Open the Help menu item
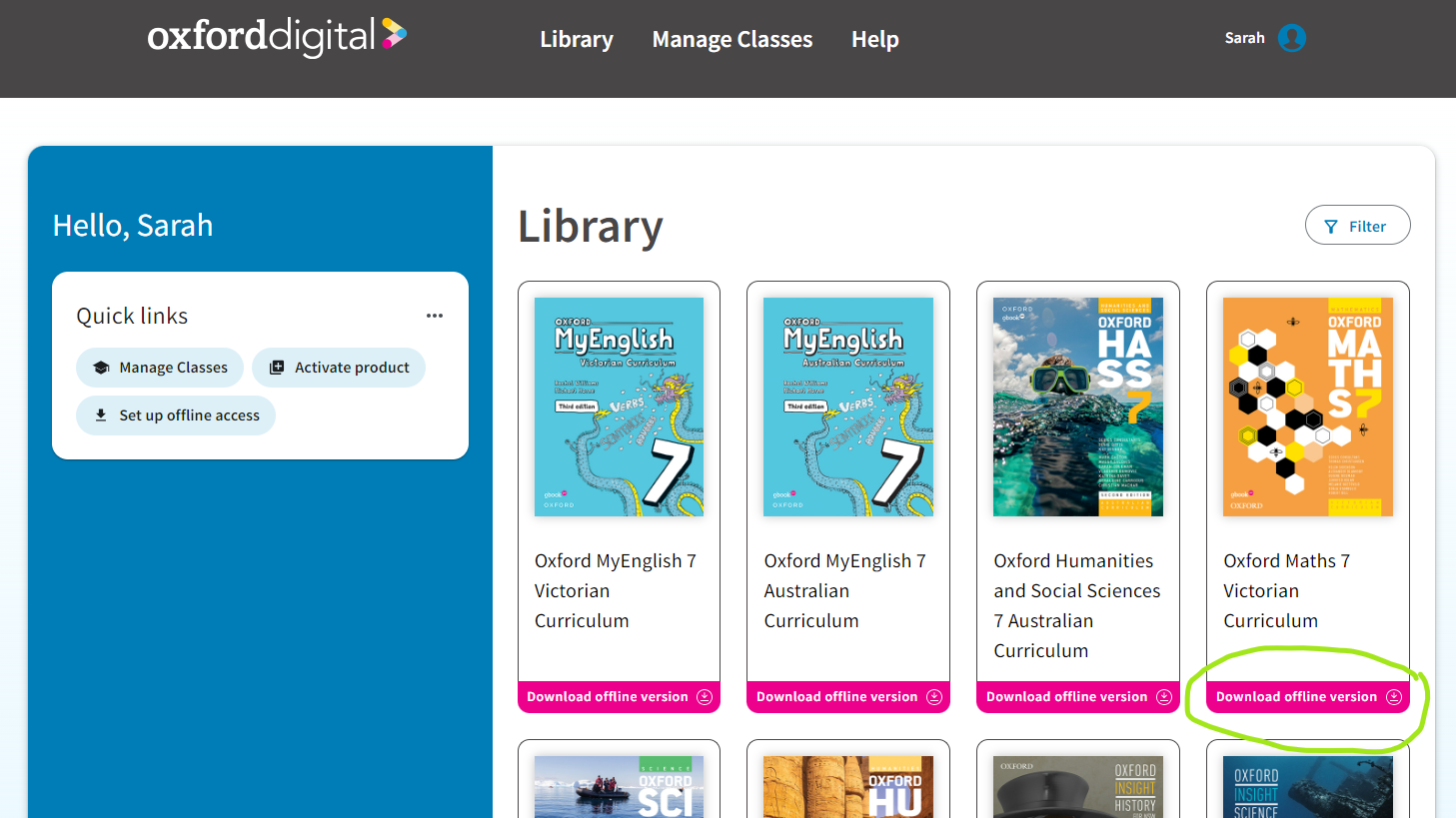 [874, 40]
